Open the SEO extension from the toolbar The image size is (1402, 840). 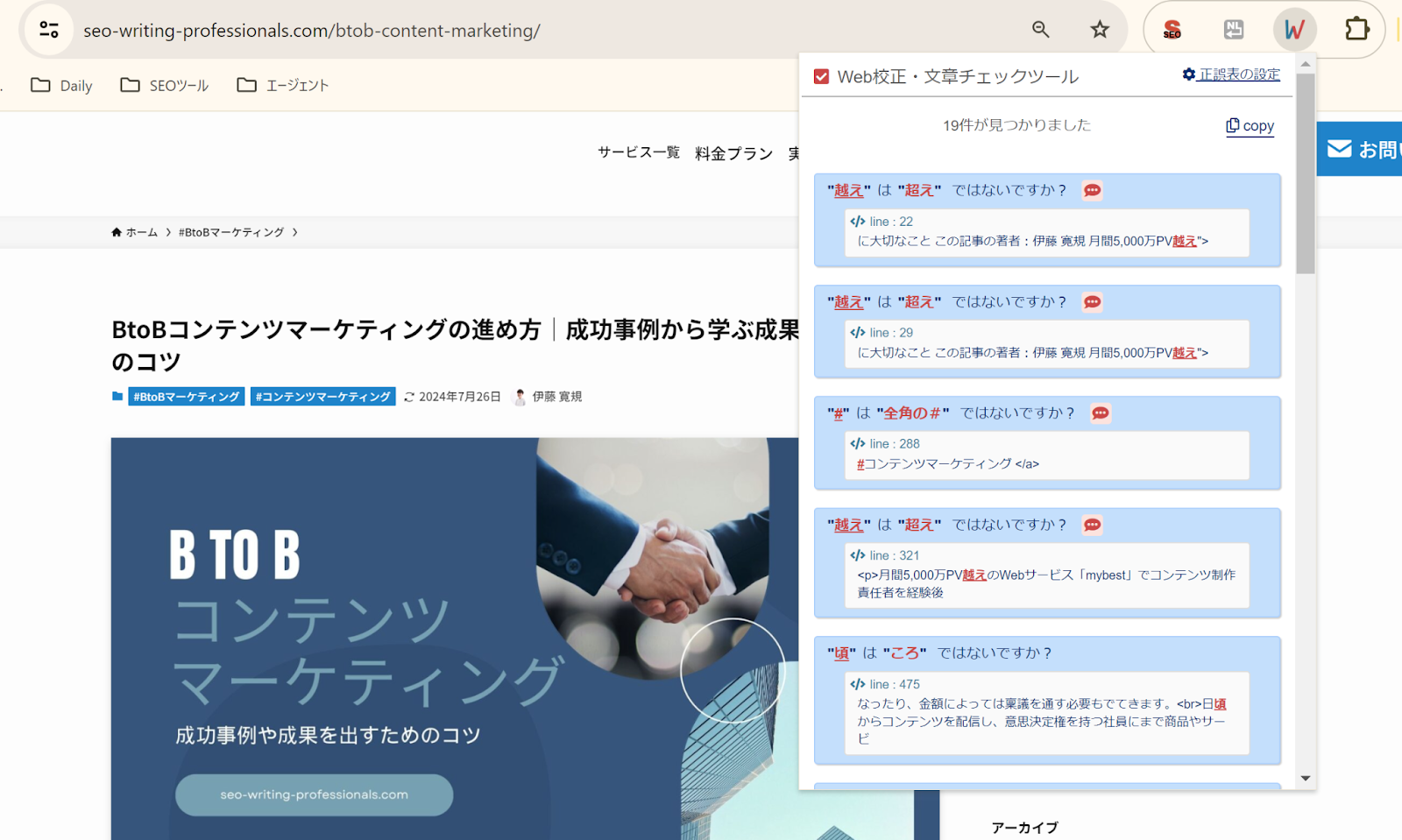coord(1172,29)
